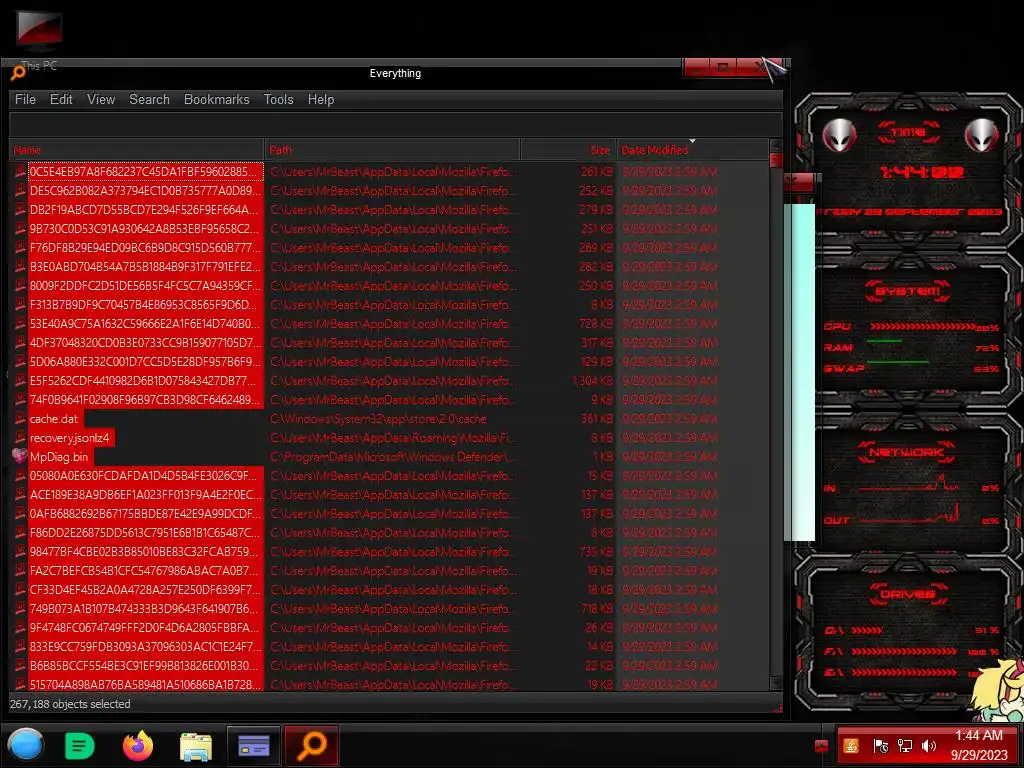Click the Windows Defender path of MpDiag.bin
This screenshot has width=1024, height=768.
pyautogui.click(x=390, y=456)
